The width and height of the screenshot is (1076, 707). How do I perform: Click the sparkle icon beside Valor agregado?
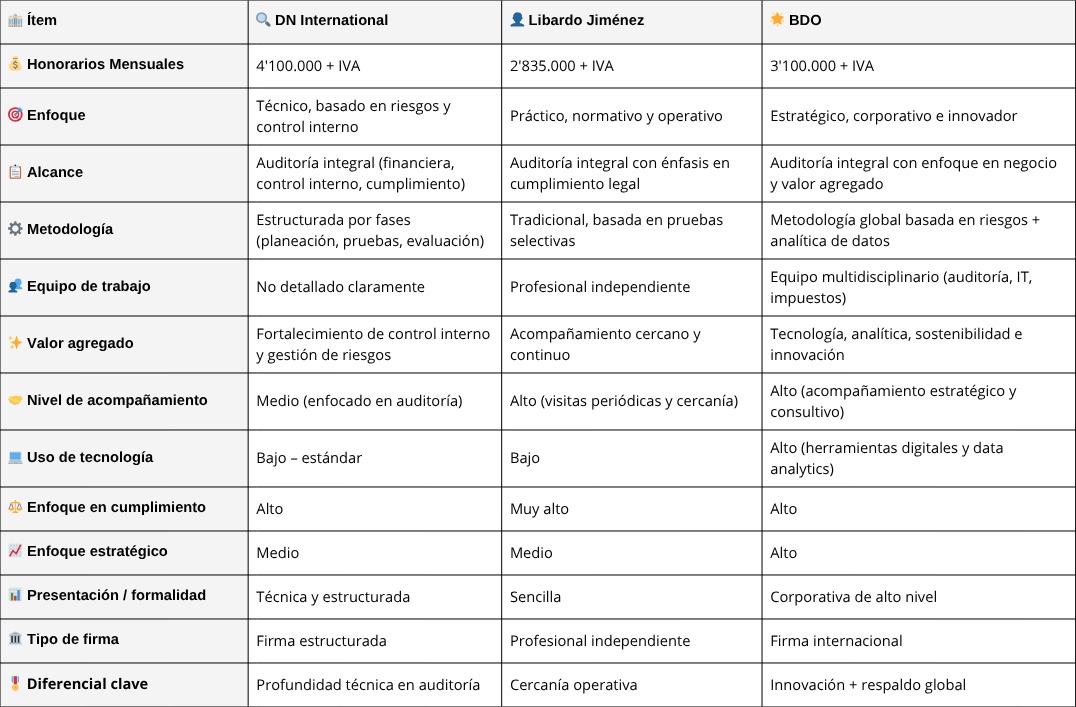[x=15, y=343]
